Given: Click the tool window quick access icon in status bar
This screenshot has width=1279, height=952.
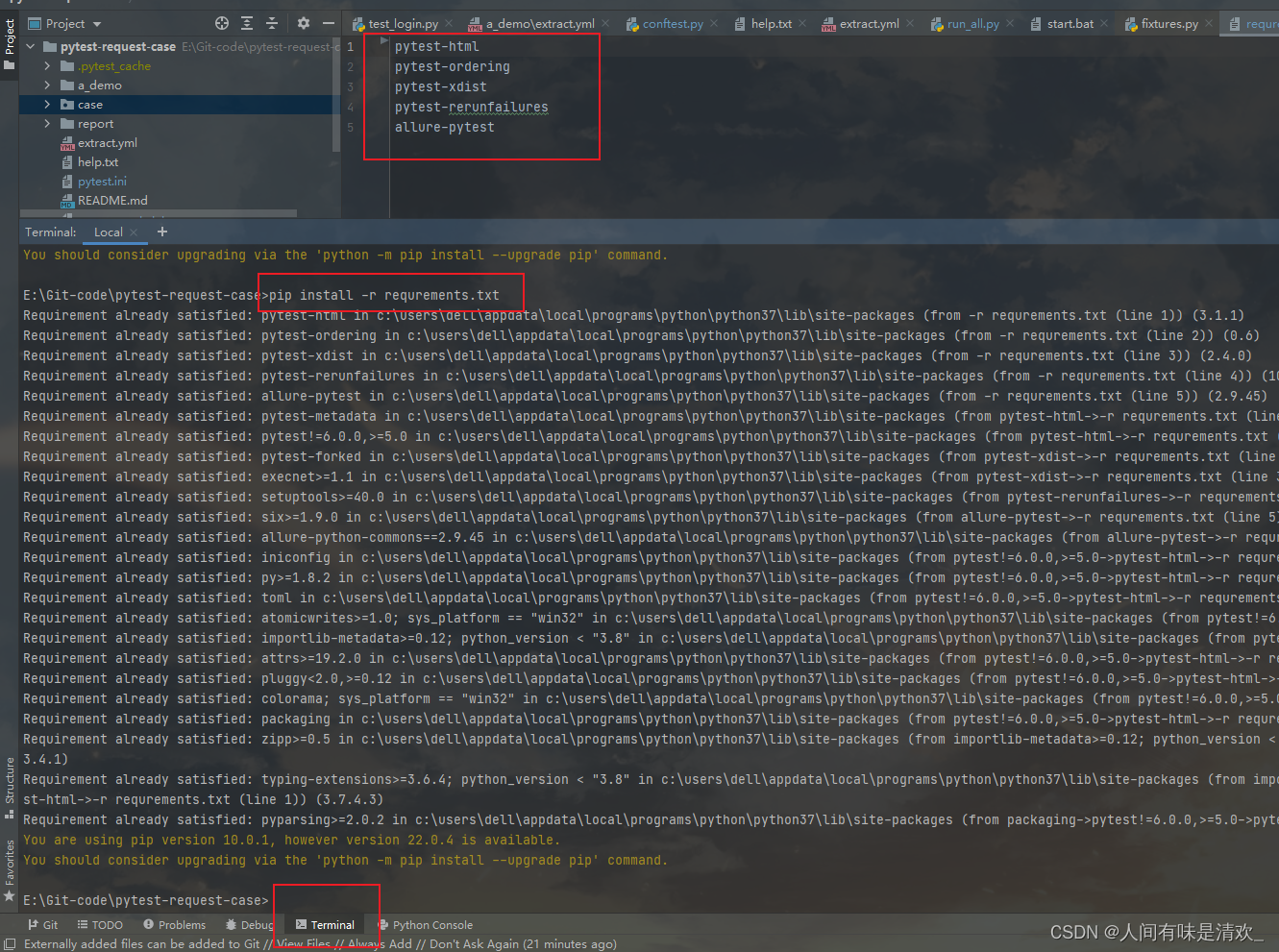Looking at the screenshot, I should click(x=10, y=944).
